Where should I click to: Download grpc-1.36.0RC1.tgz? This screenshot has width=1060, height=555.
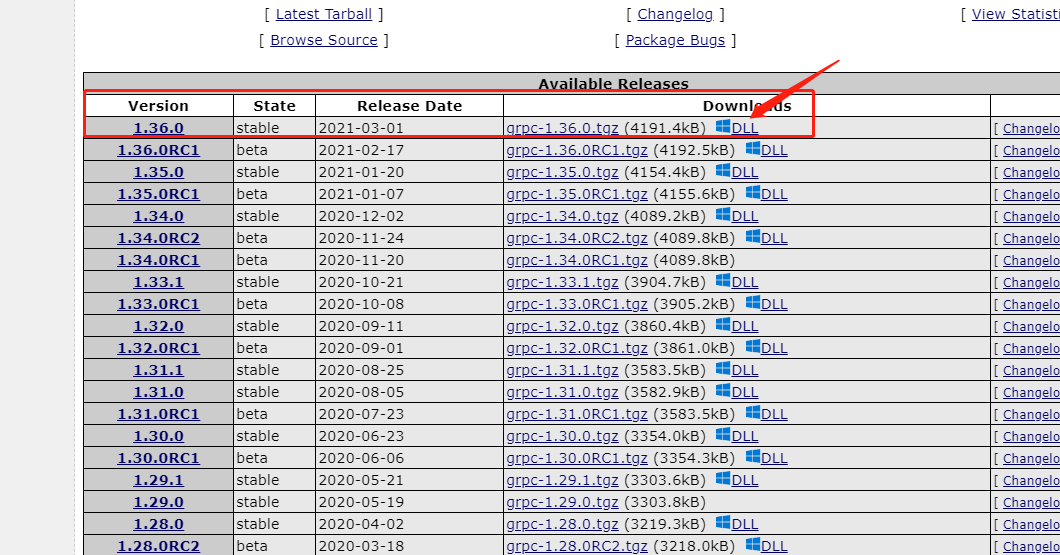click(577, 150)
